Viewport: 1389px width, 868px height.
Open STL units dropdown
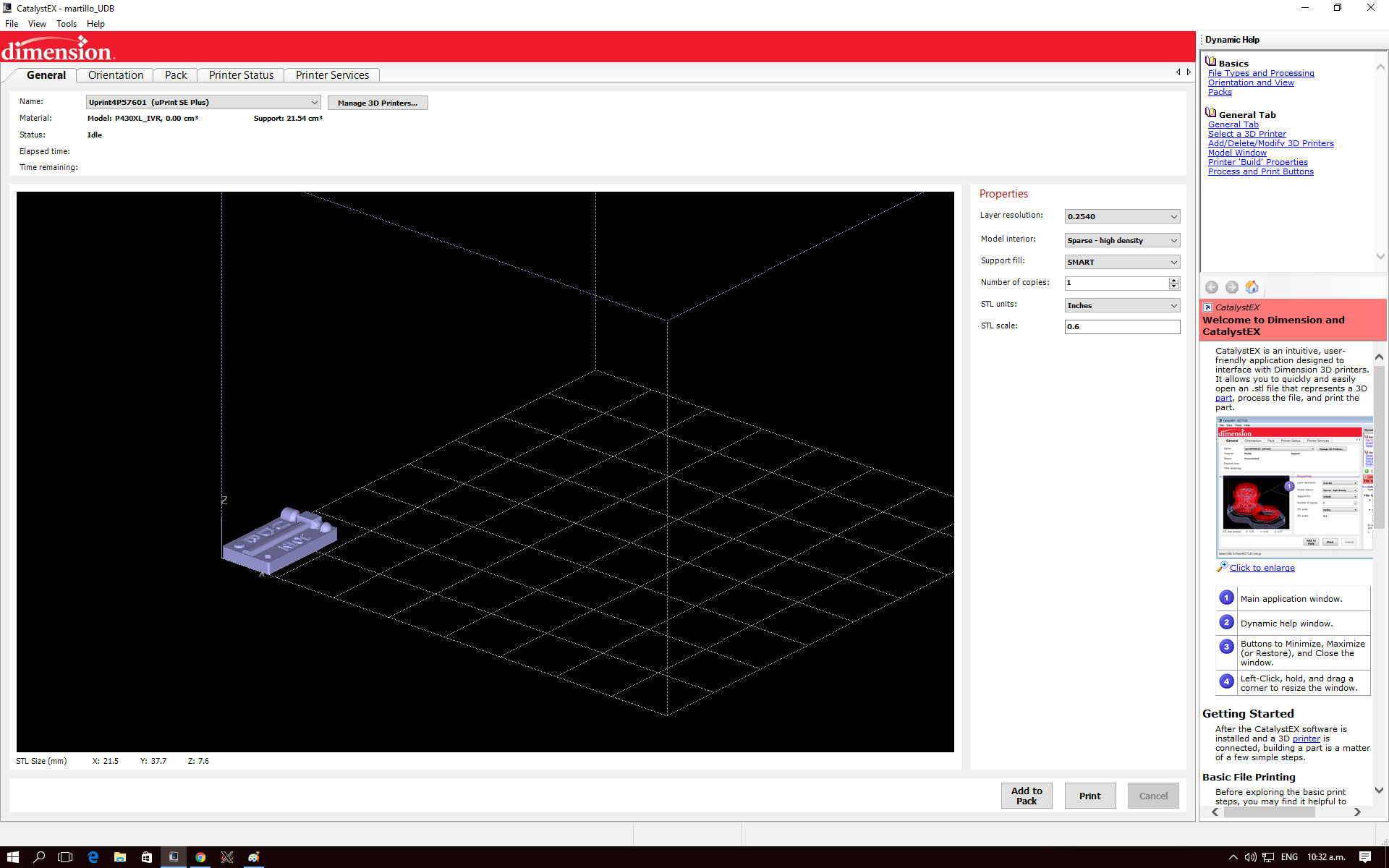pos(1122,305)
